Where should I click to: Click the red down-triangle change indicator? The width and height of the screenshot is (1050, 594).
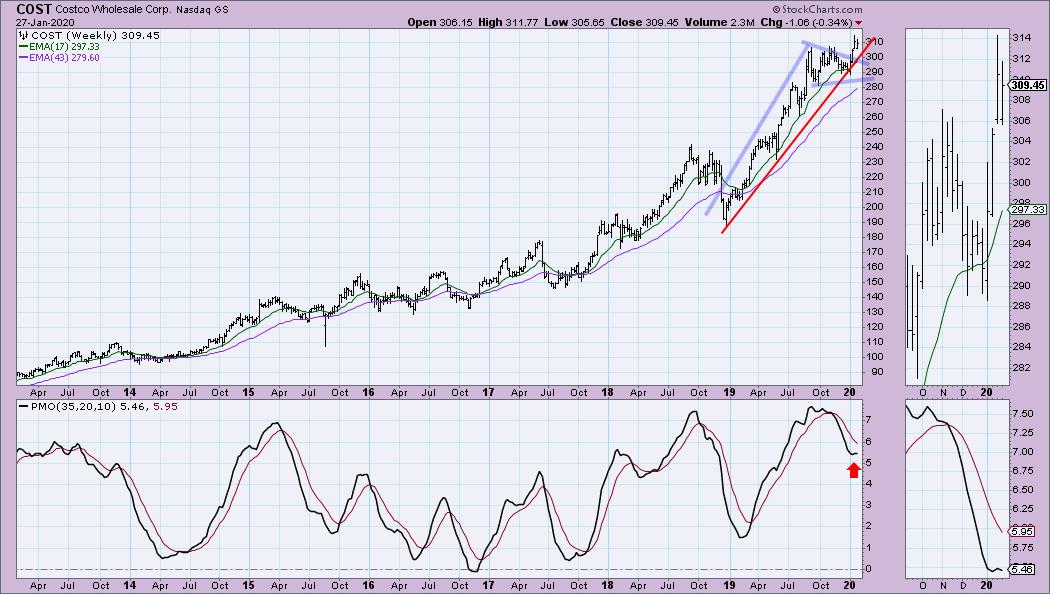[x=858, y=23]
